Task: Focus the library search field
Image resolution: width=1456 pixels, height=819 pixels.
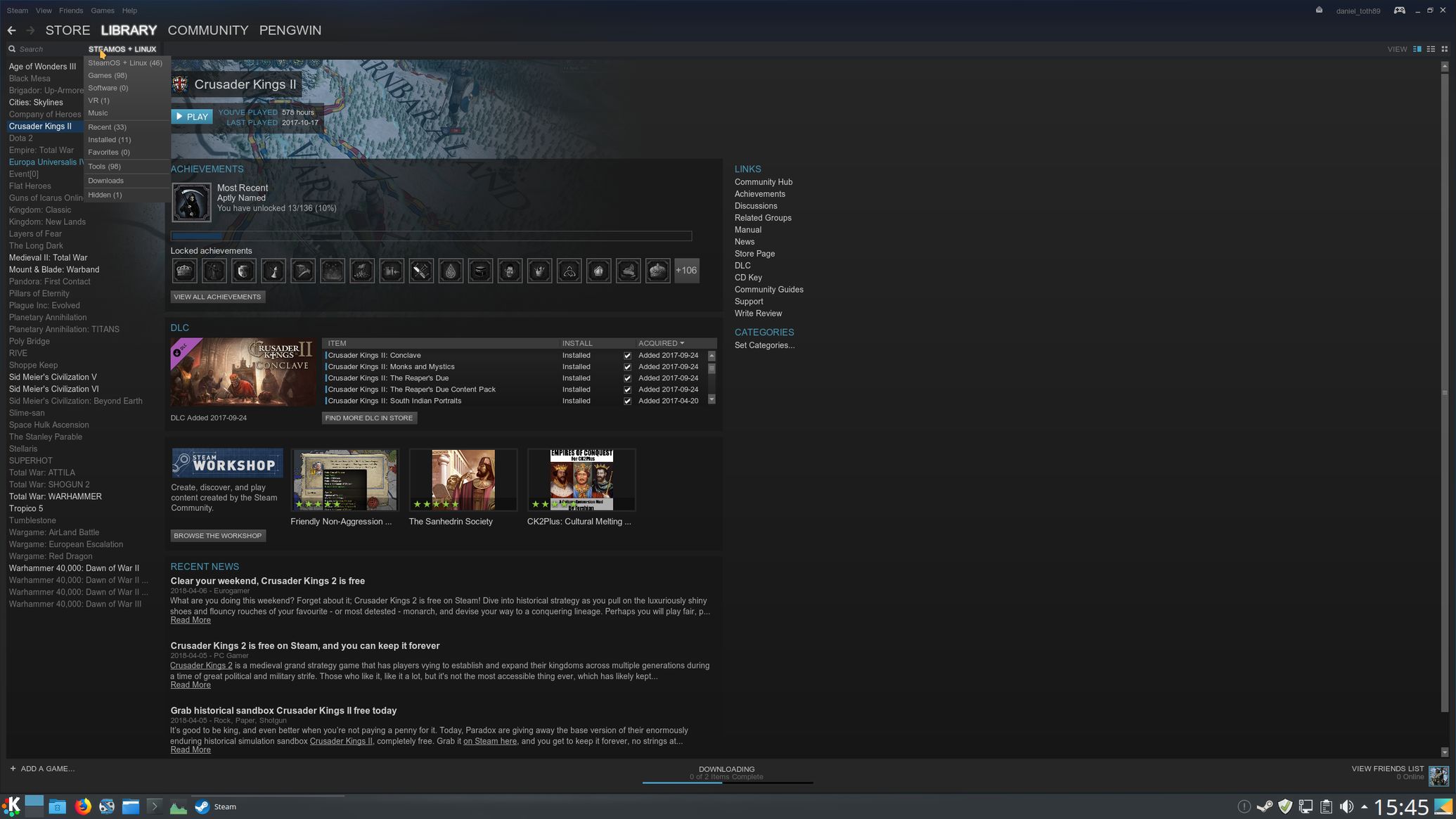Action: point(49,49)
